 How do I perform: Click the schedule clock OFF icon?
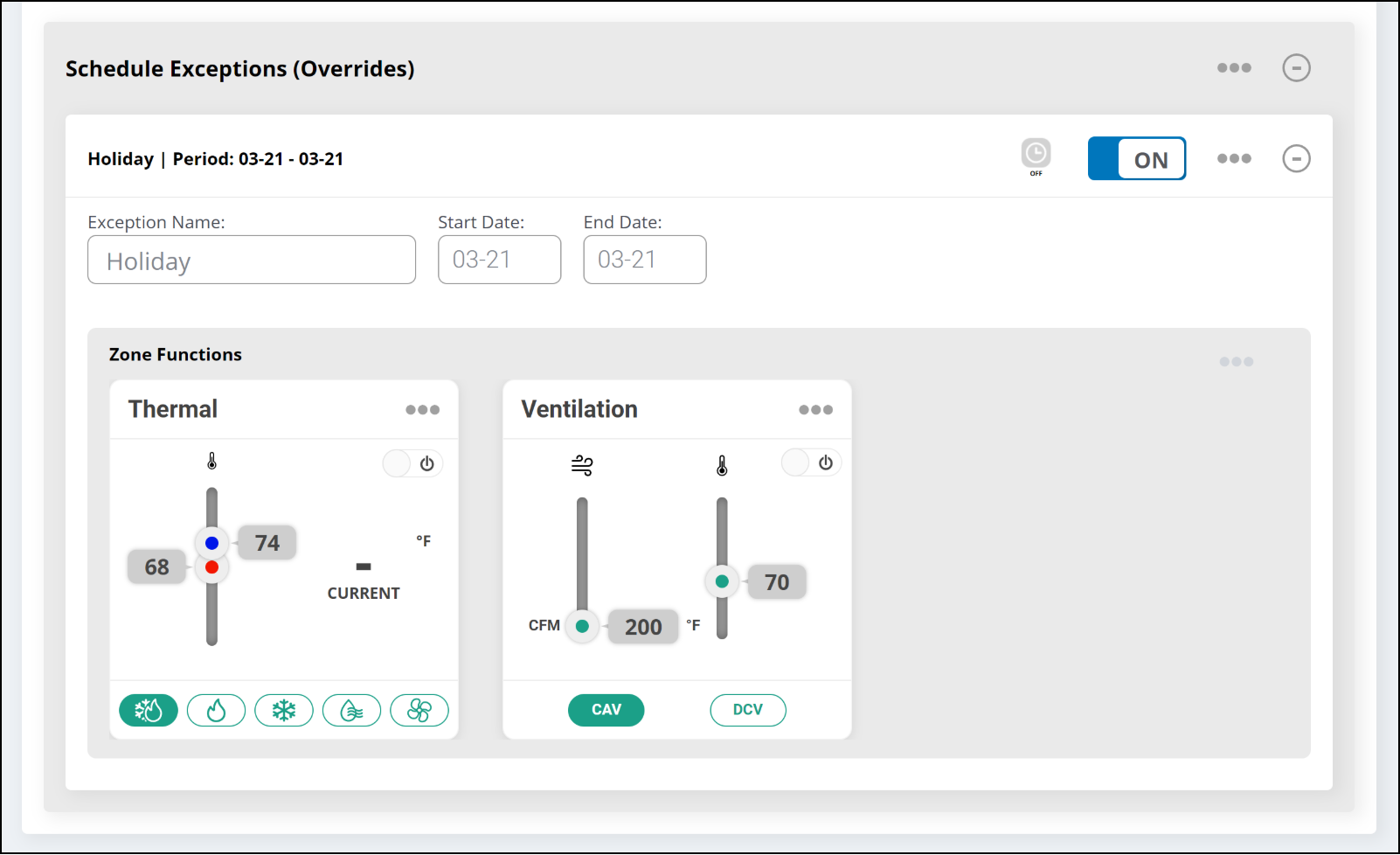tap(1036, 156)
